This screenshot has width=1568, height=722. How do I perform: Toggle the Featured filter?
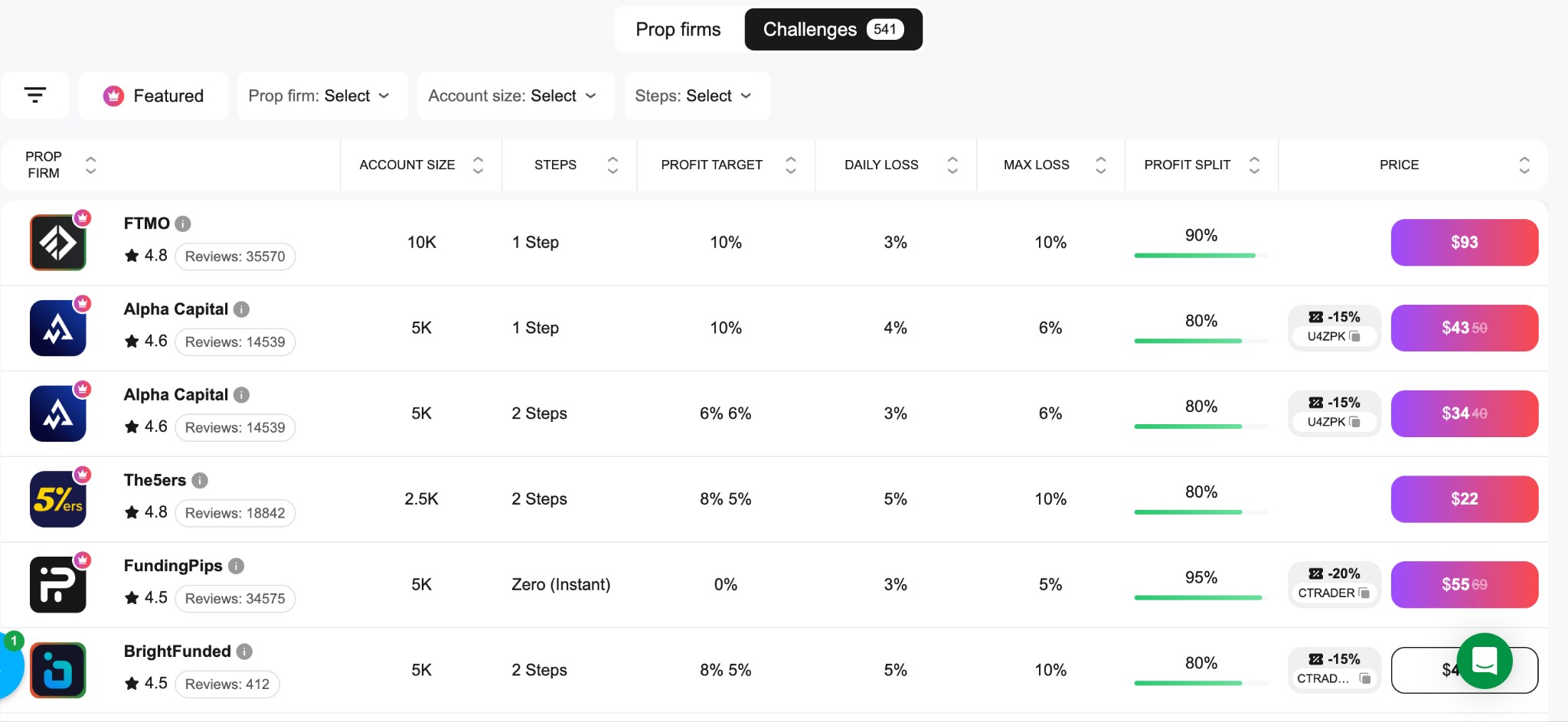153,96
